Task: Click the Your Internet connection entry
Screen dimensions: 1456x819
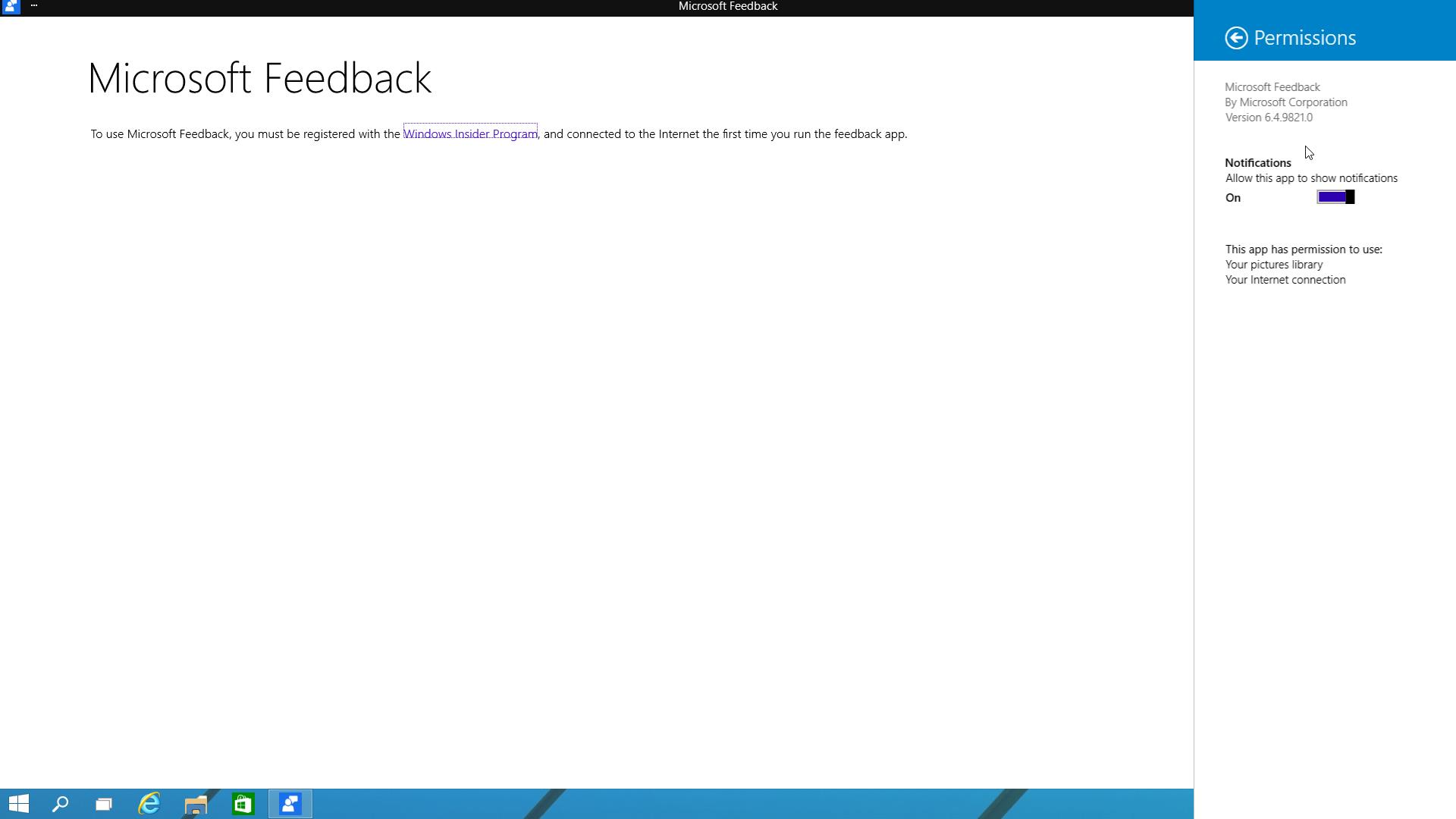Action: click(x=1285, y=280)
